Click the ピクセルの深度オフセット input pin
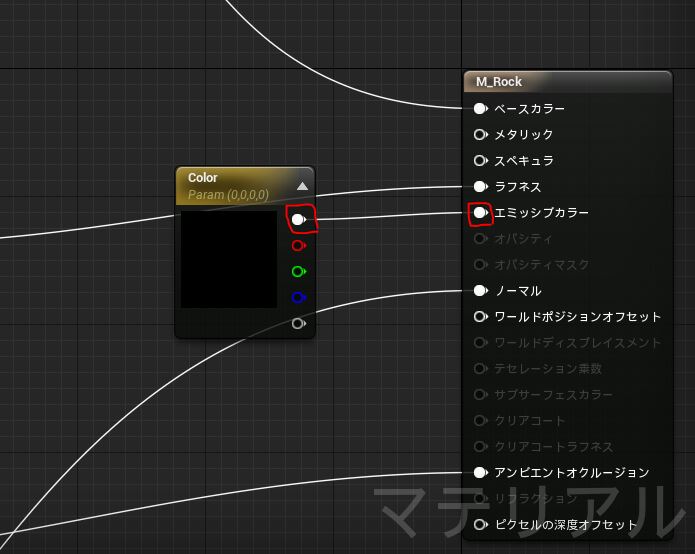The width and height of the screenshot is (695, 554). [480, 525]
